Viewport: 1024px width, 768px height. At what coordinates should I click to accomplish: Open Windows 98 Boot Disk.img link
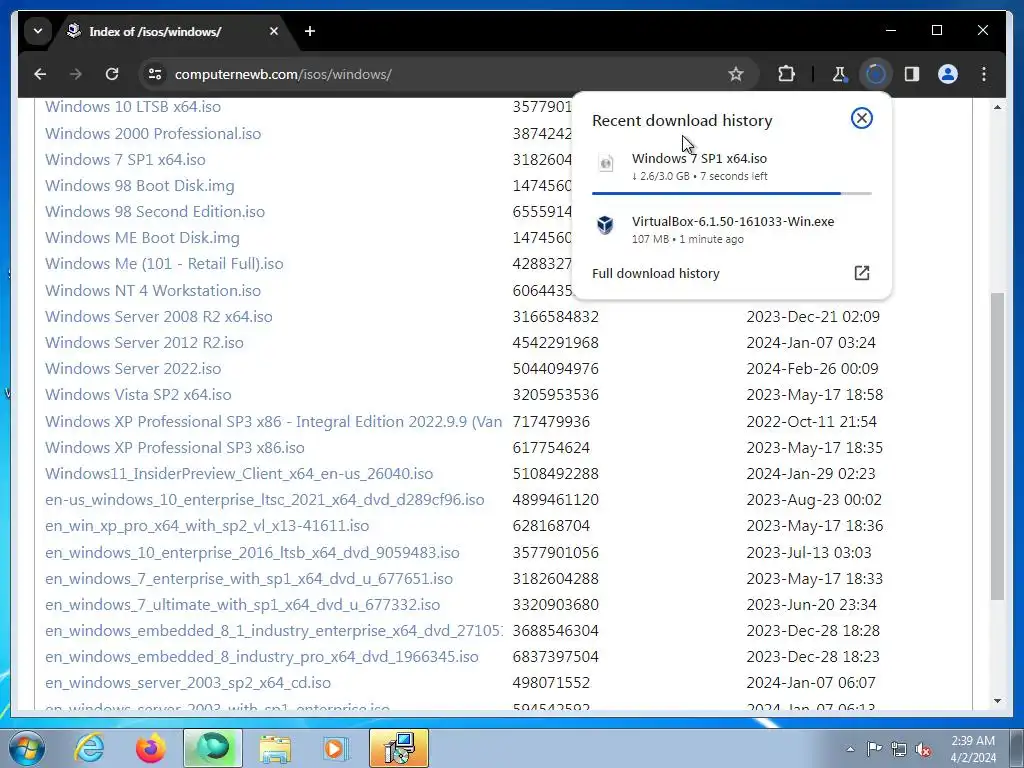click(140, 185)
